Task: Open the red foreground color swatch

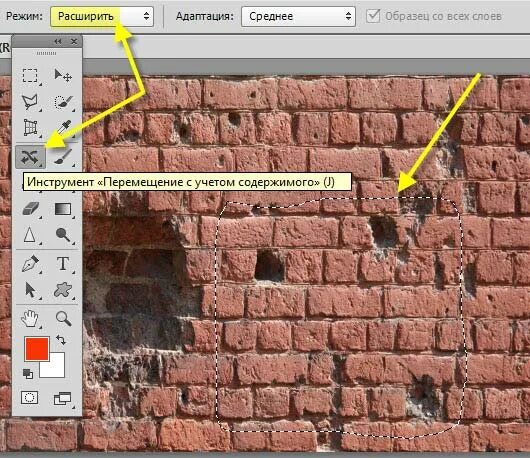Action: 37,348
